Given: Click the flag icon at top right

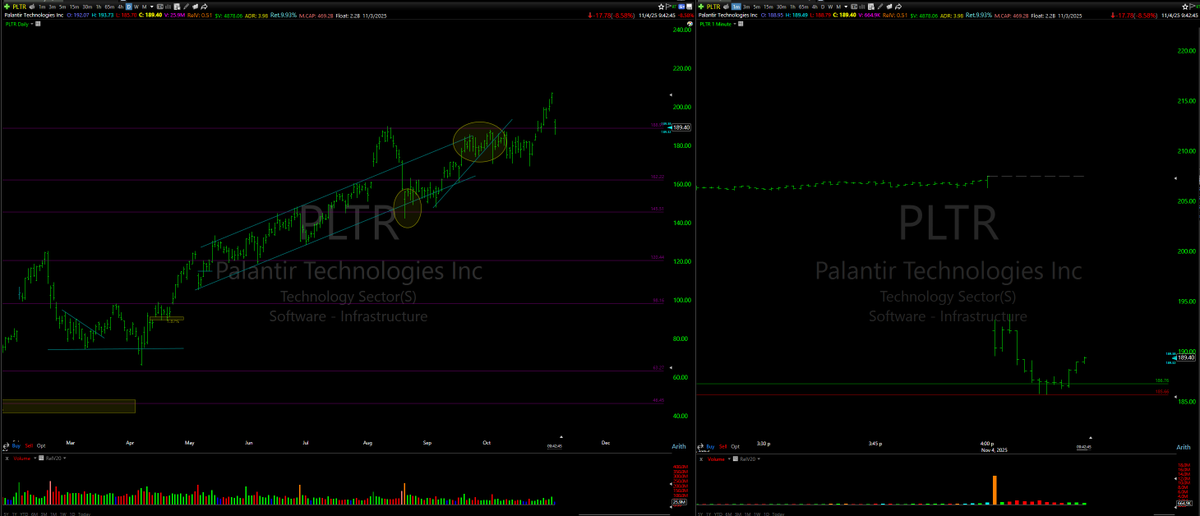Looking at the screenshot, I should coord(1193,6).
